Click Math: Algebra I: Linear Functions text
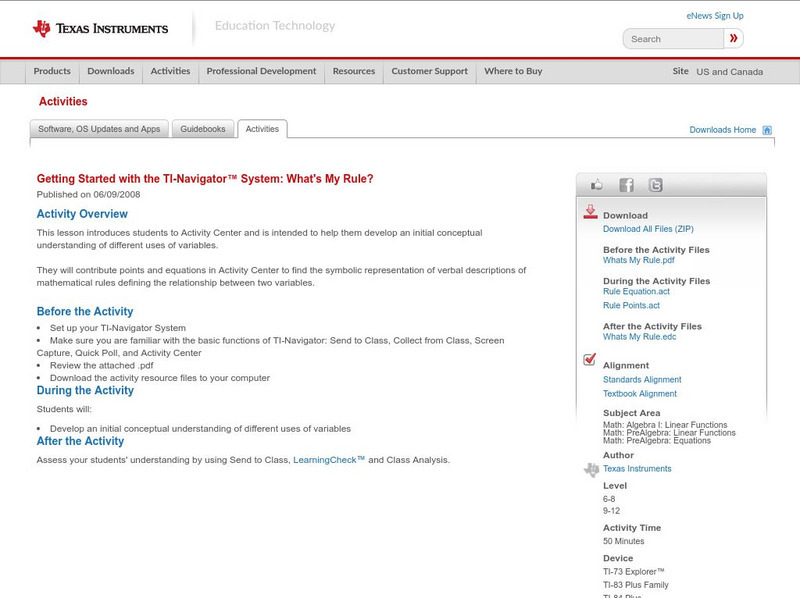 665,425
